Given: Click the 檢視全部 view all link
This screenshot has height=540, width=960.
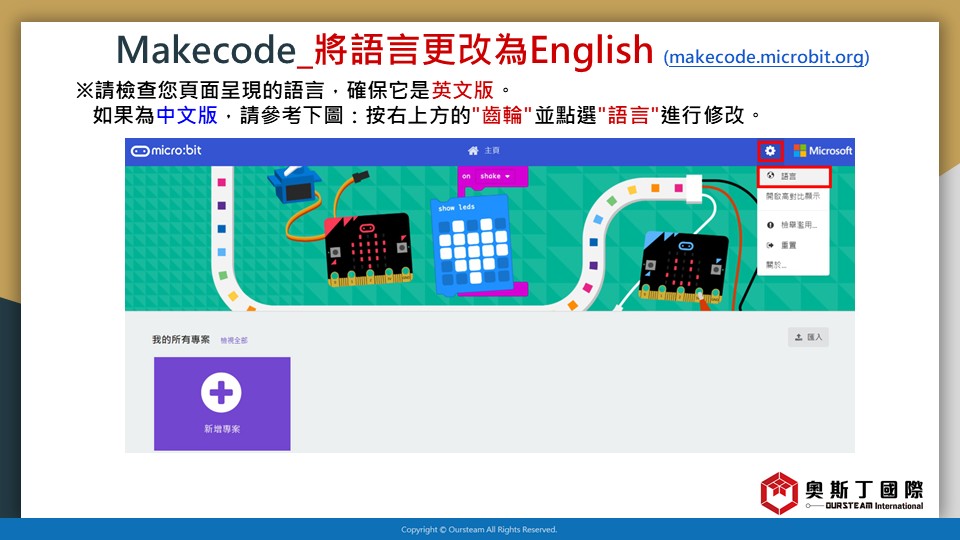Looking at the screenshot, I should coord(234,340).
